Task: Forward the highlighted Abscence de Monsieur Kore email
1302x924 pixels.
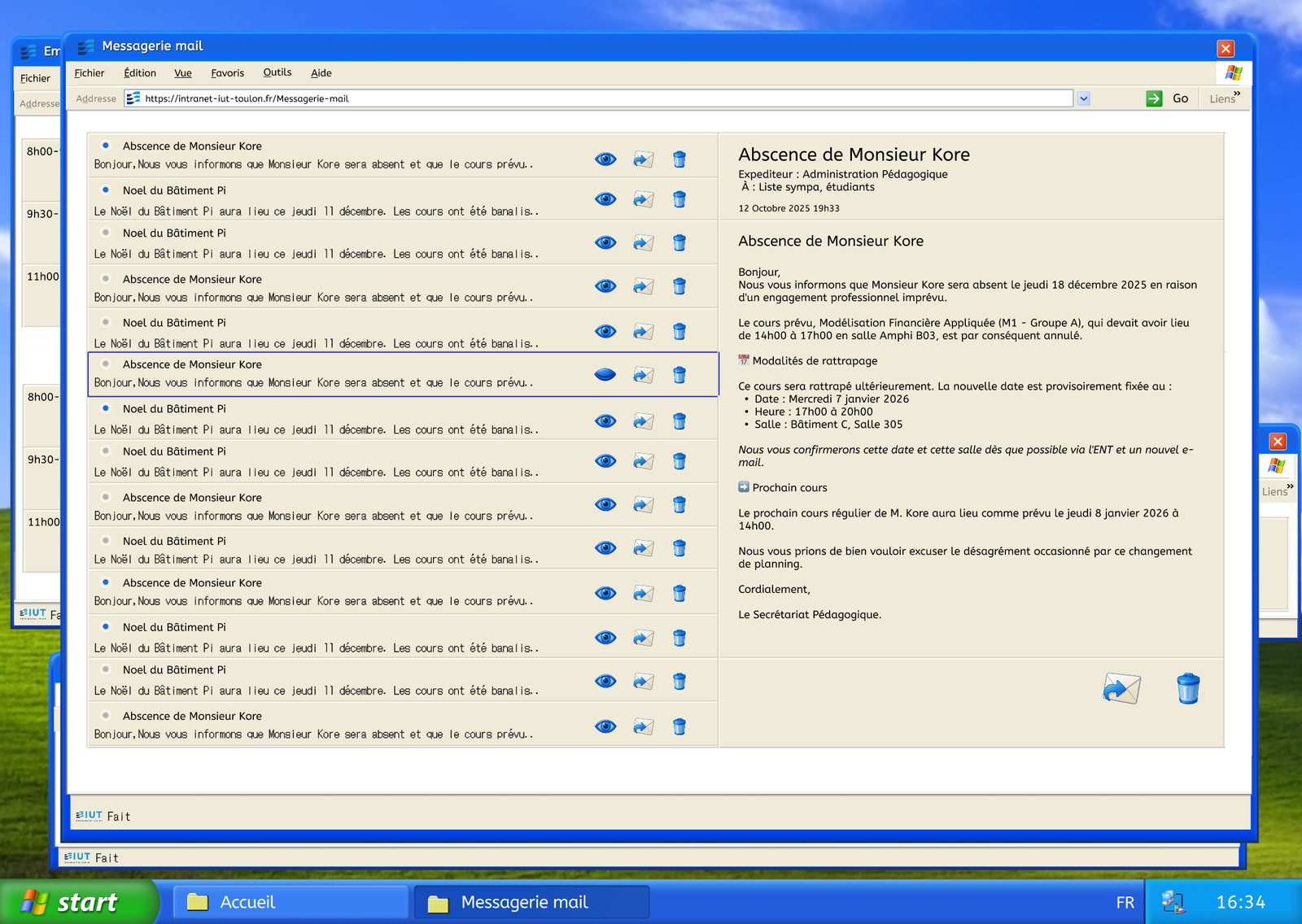Action: pyautogui.click(x=644, y=375)
